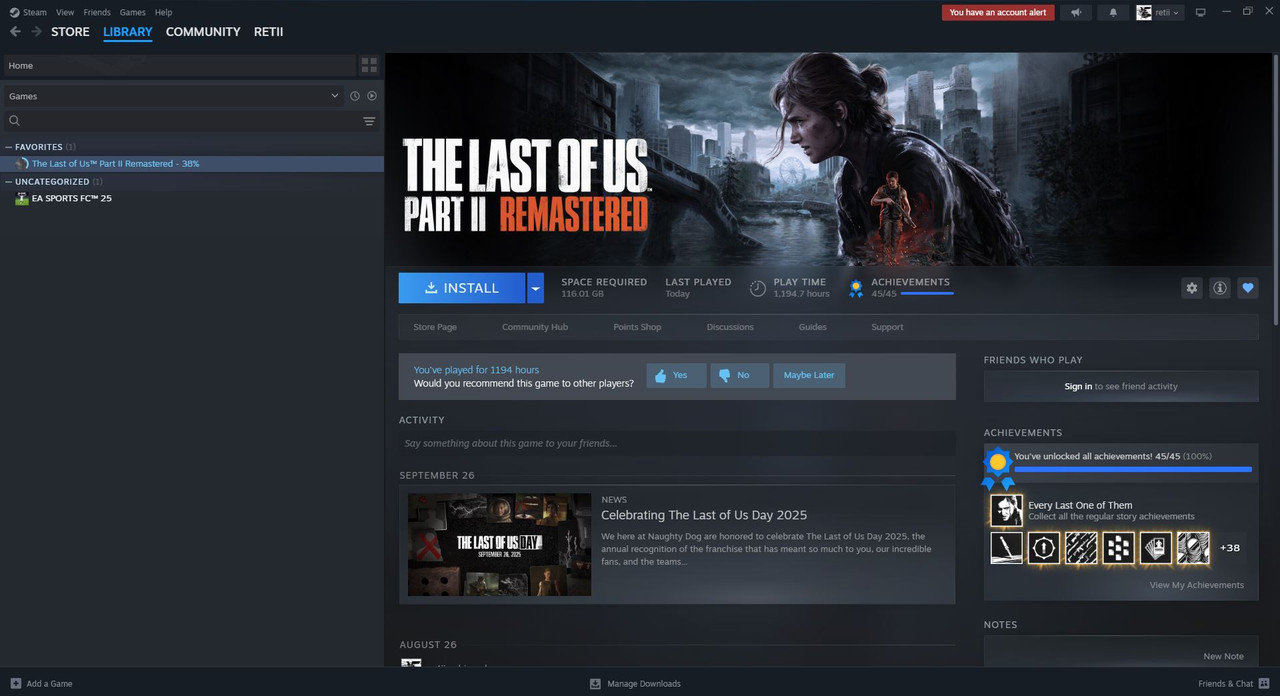Click Sign in for friend activity
1280x696 pixels.
(x=1078, y=386)
